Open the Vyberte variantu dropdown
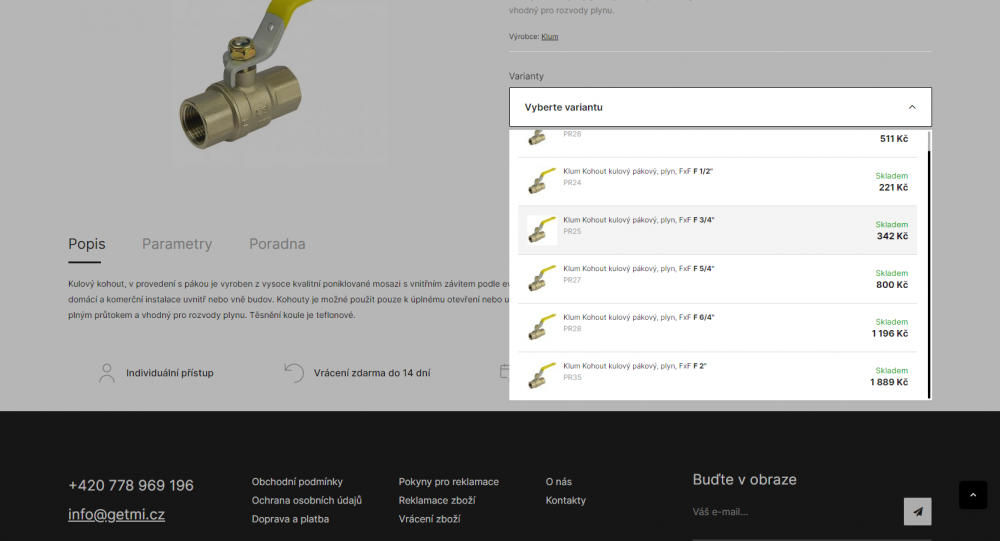Image resolution: width=1000 pixels, height=541 pixels. coord(720,107)
